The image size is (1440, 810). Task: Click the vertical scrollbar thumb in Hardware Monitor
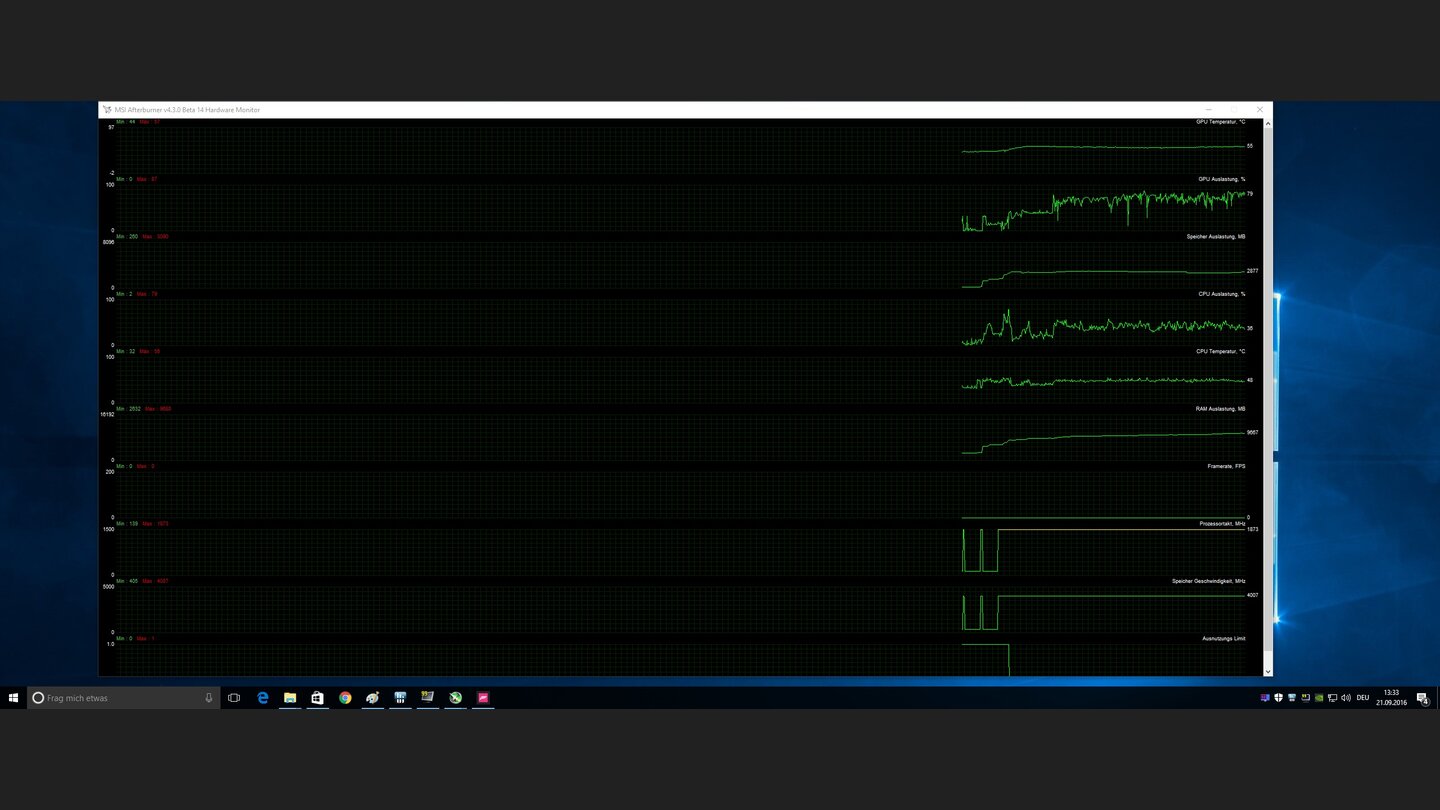tap(1268, 388)
